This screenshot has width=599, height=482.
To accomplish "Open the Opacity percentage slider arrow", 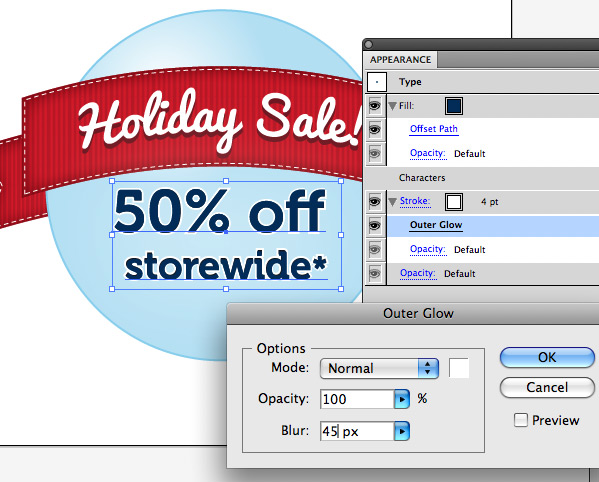I will click(x=401, y=399).
